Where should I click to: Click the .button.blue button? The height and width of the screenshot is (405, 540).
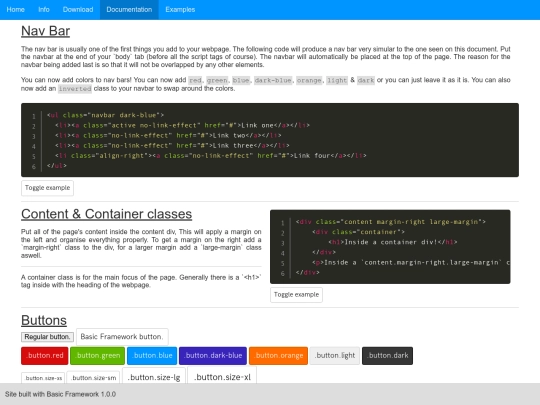(x=152, y=355)
